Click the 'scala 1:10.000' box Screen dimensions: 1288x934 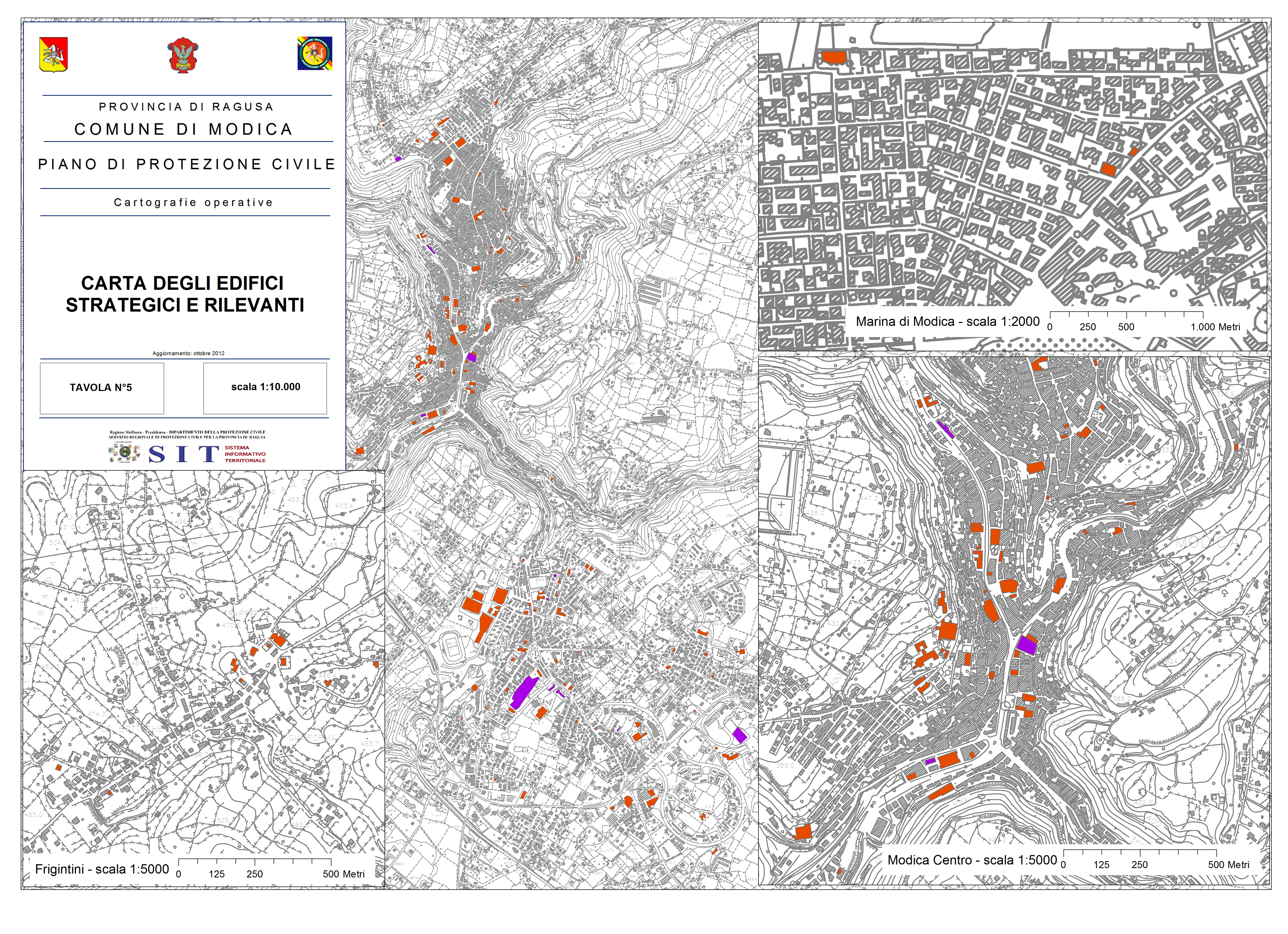(x=265, y=388)
